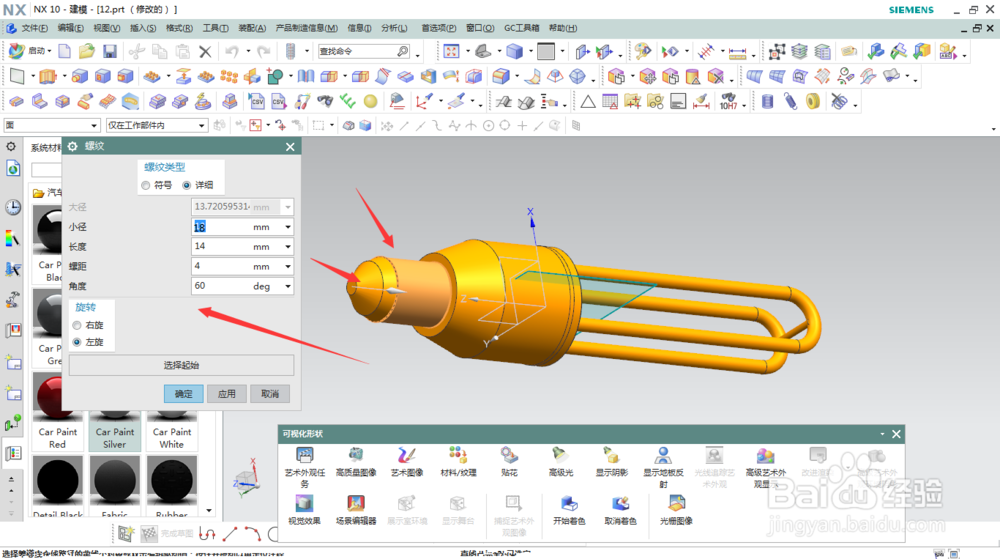
Task: Click the gear icon atop resource bar
Action: click(11, 147)
